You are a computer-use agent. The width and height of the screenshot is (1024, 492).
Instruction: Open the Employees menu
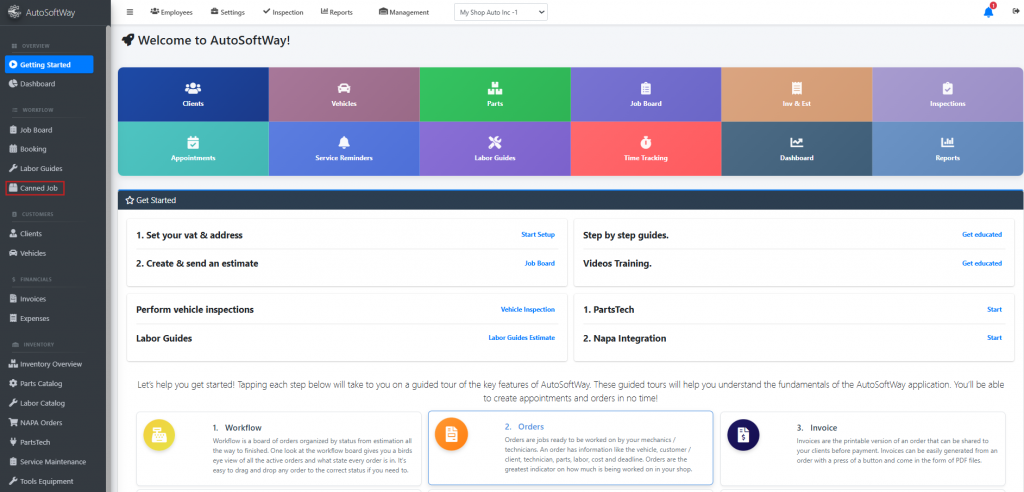171,12
